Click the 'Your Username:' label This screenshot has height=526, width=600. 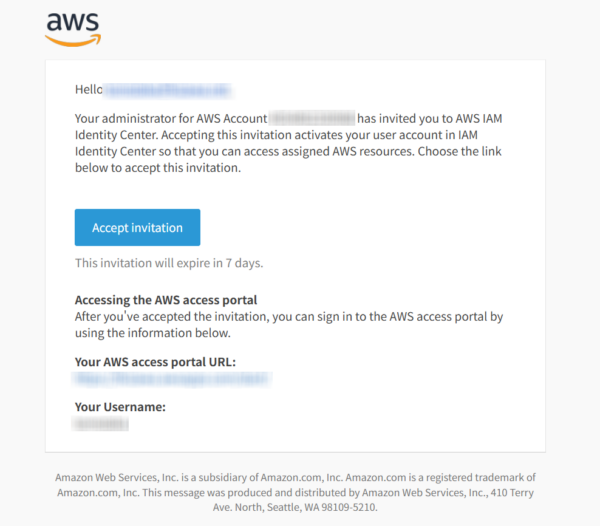click(x=120, y=407)
